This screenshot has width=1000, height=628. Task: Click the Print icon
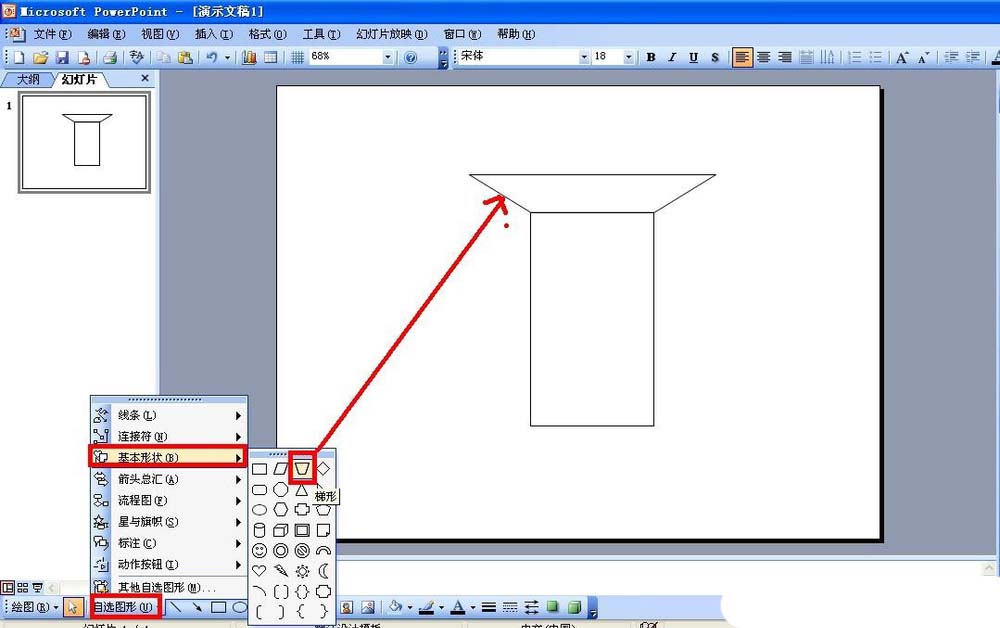[110, 57]
